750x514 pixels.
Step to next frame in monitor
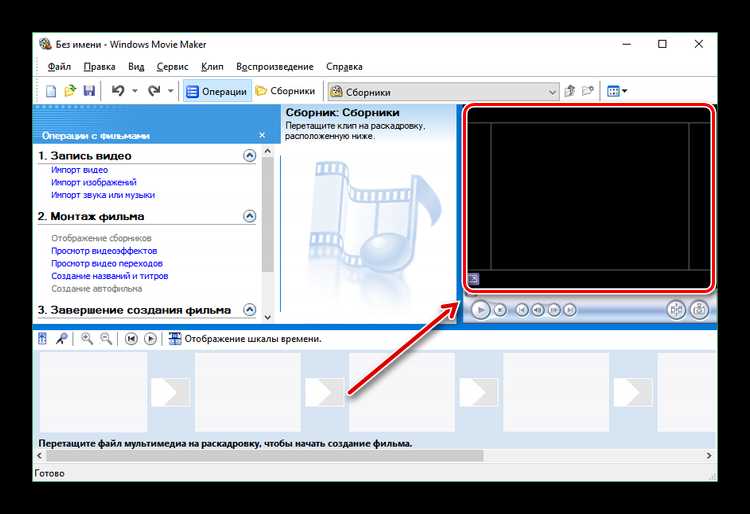coord(554,310)
